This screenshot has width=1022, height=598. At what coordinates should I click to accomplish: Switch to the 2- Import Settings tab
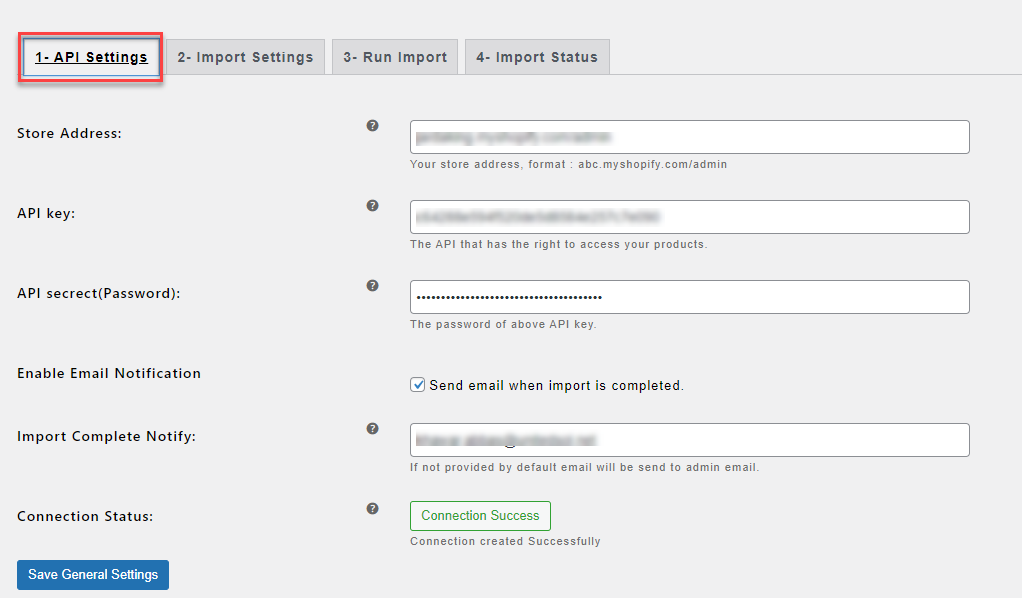(245, 57)
